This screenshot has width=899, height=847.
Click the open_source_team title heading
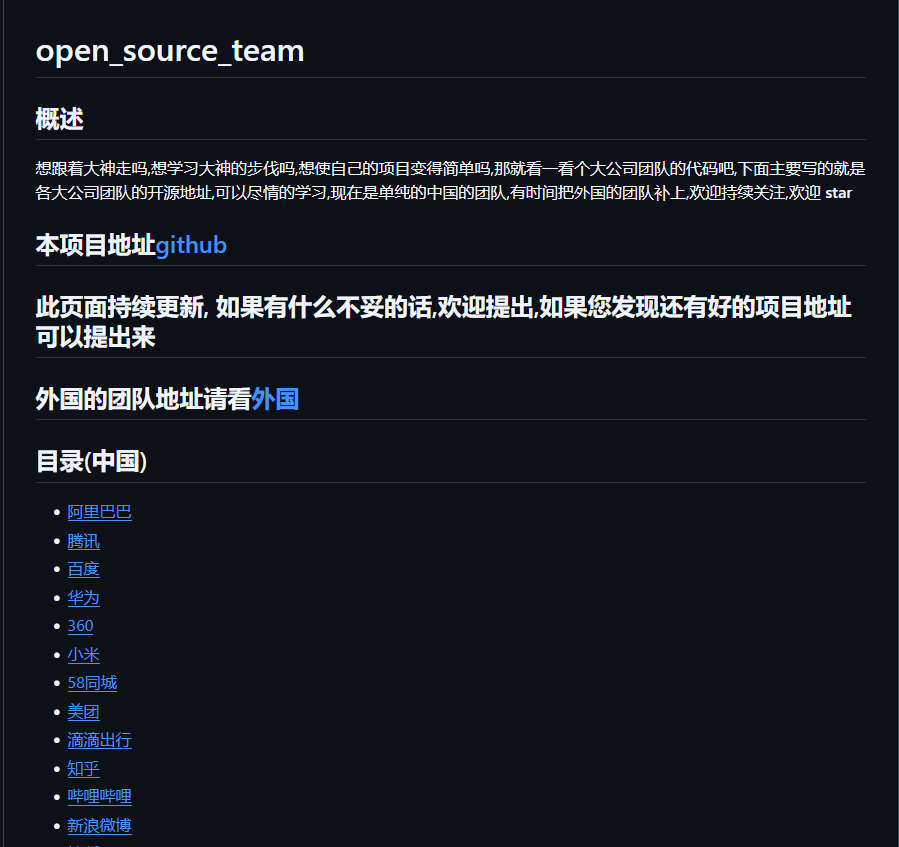coord(170,51)
